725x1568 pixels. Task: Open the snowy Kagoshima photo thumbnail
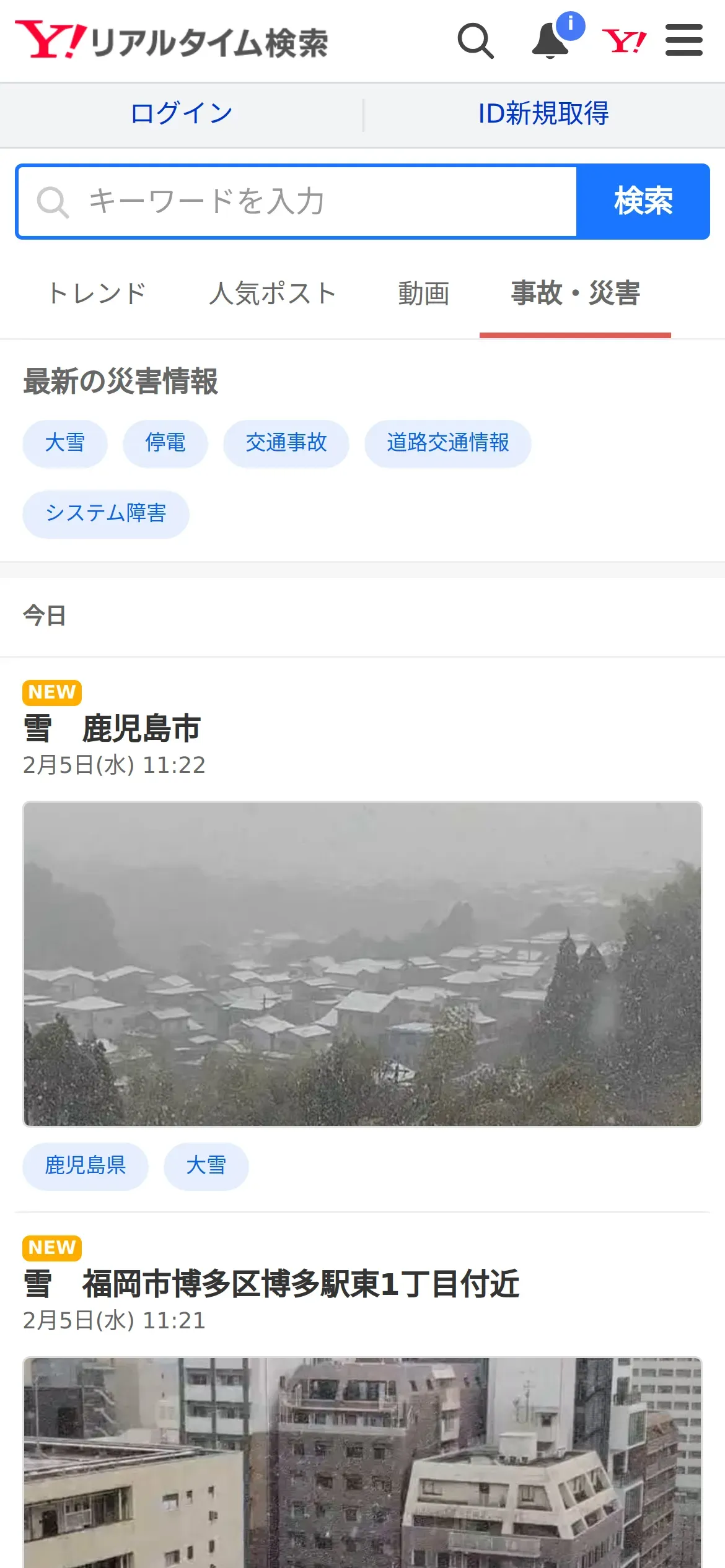[362, 964]
